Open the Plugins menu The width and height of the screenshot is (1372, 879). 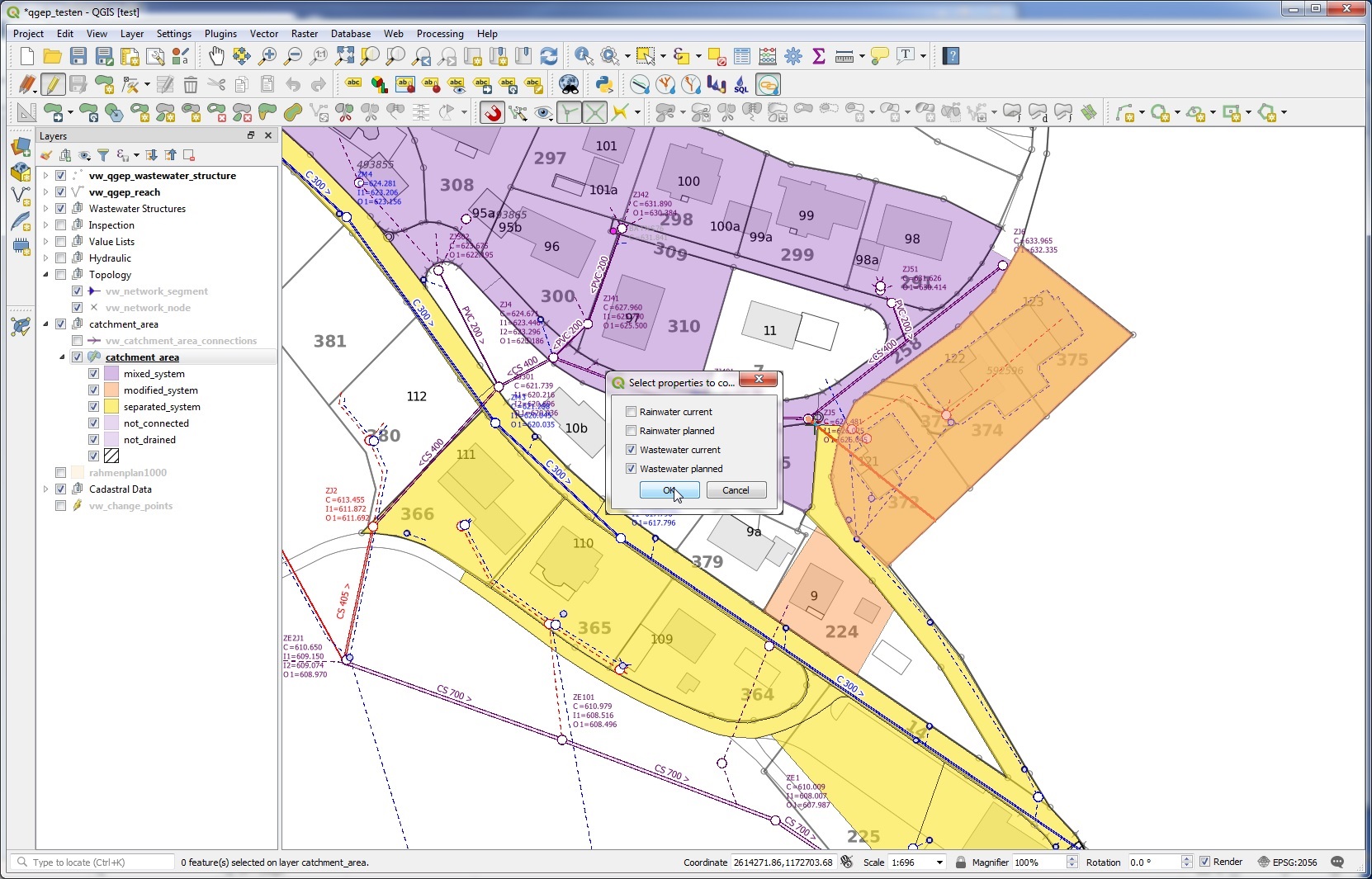220,34
